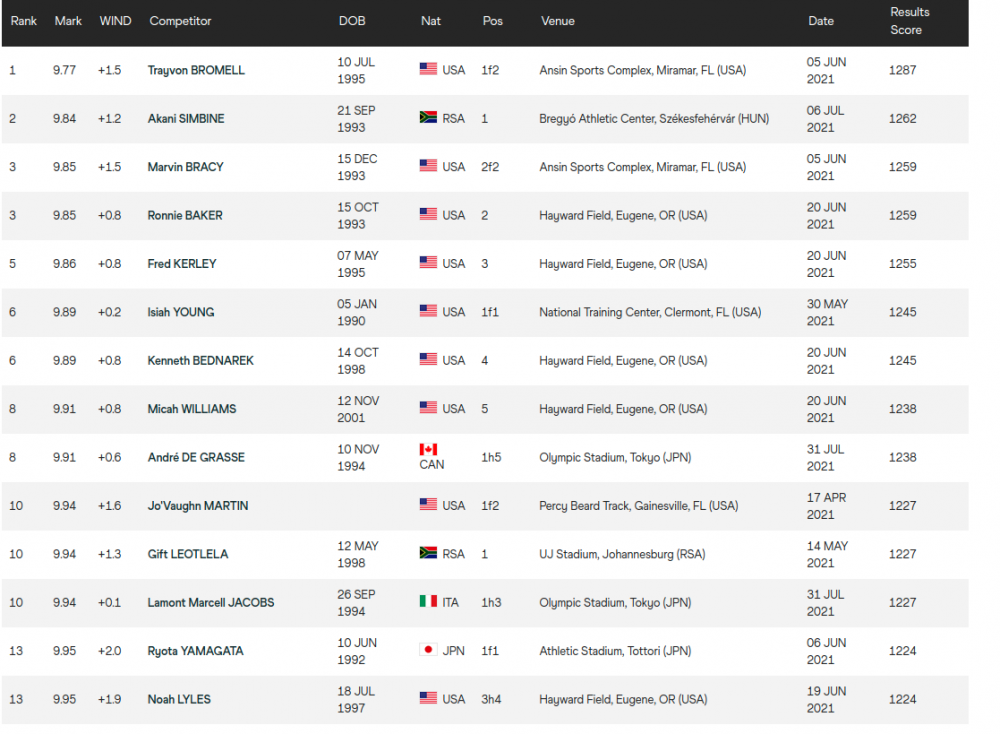
Task: Click the Italy flag next to Lamont Marcell JACOBS
Action: 428,601
